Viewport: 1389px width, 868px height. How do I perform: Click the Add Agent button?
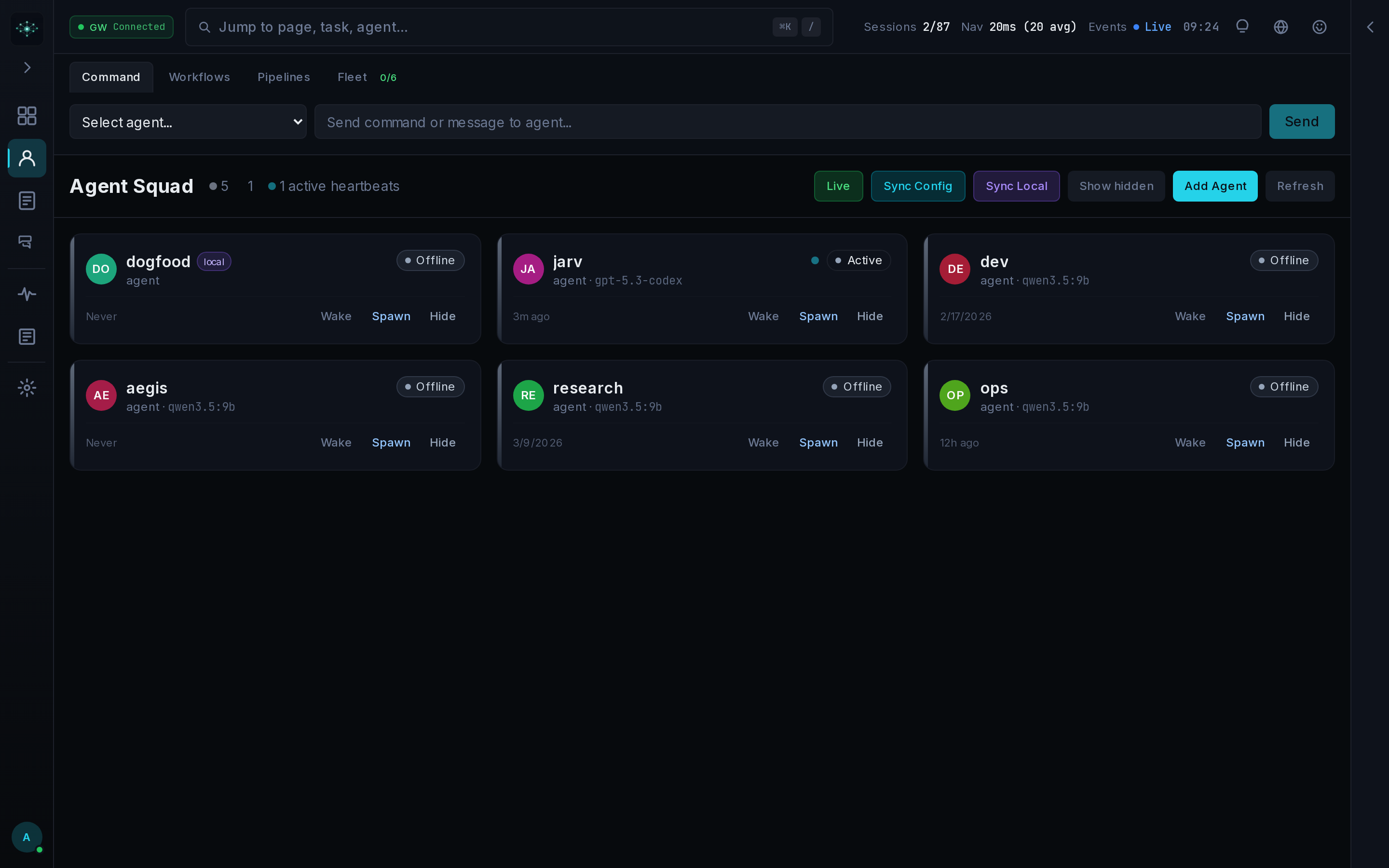coord(1214,186)
